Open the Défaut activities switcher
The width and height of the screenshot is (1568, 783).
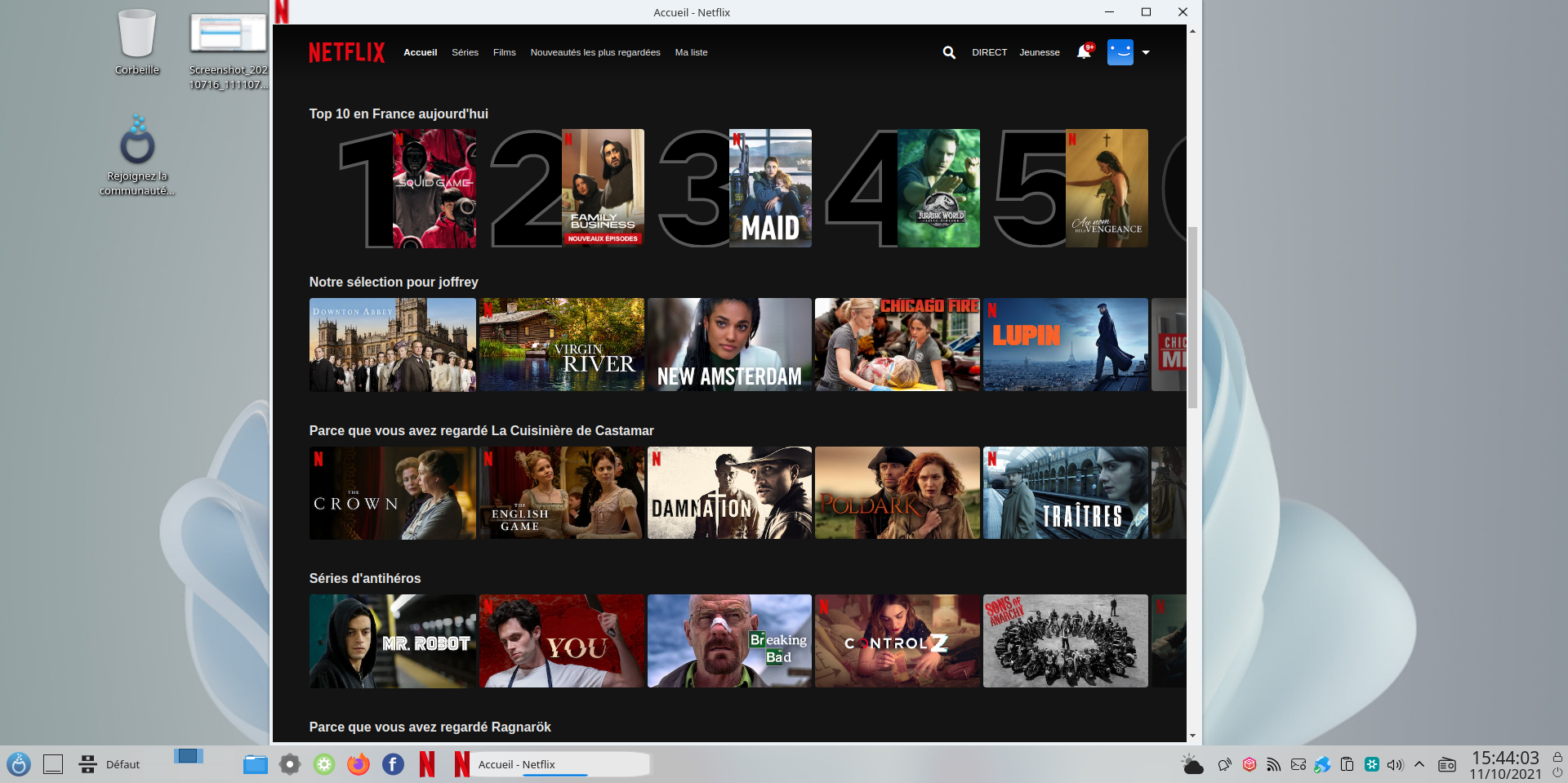click(109, 764)
